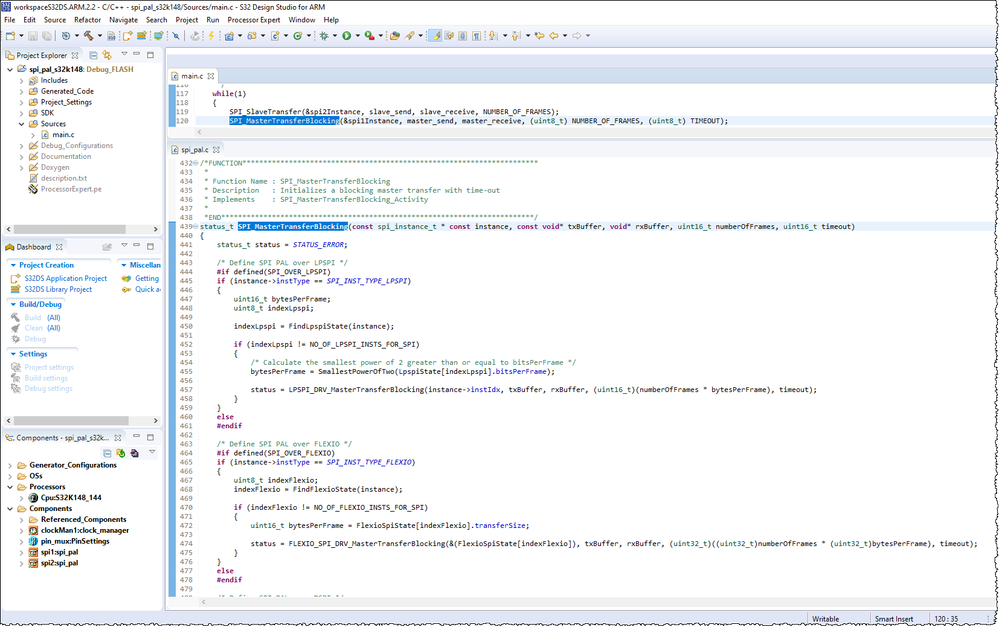This screenshot has width=999, height=627.
Task: Maximize the Project Explorer panel
Action: coord(150,55)
